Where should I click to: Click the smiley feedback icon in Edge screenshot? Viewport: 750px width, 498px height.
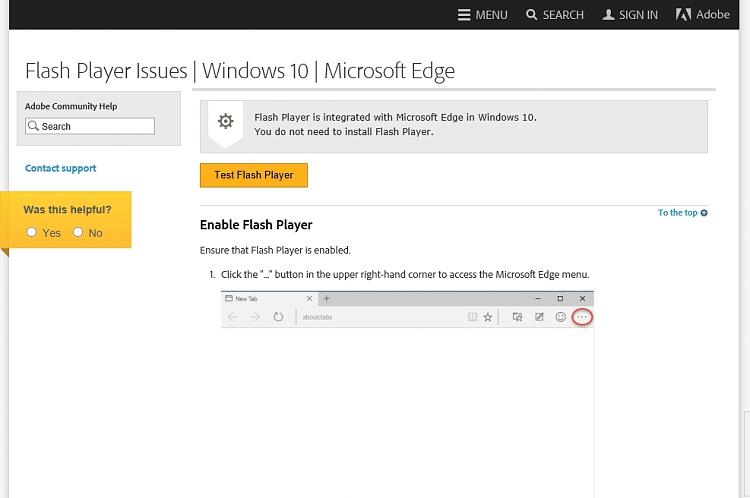click(x=561, y=317)
